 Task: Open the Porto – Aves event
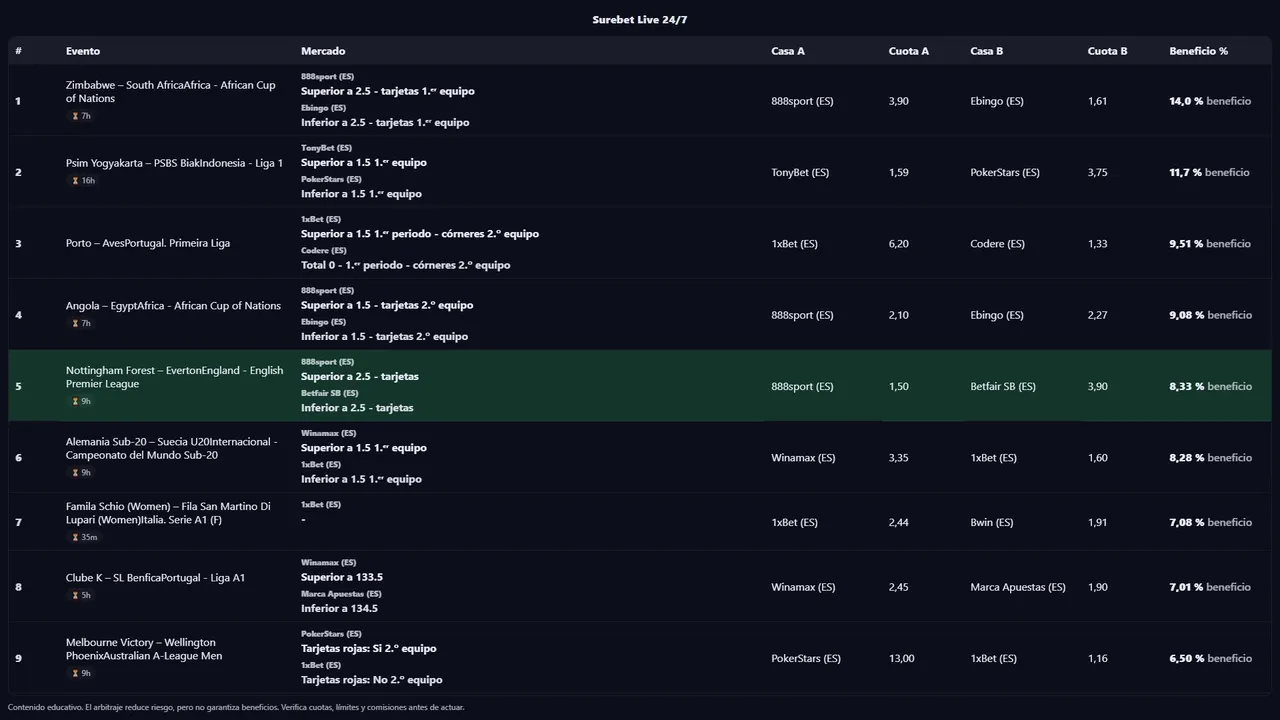(x=148, y=244)
